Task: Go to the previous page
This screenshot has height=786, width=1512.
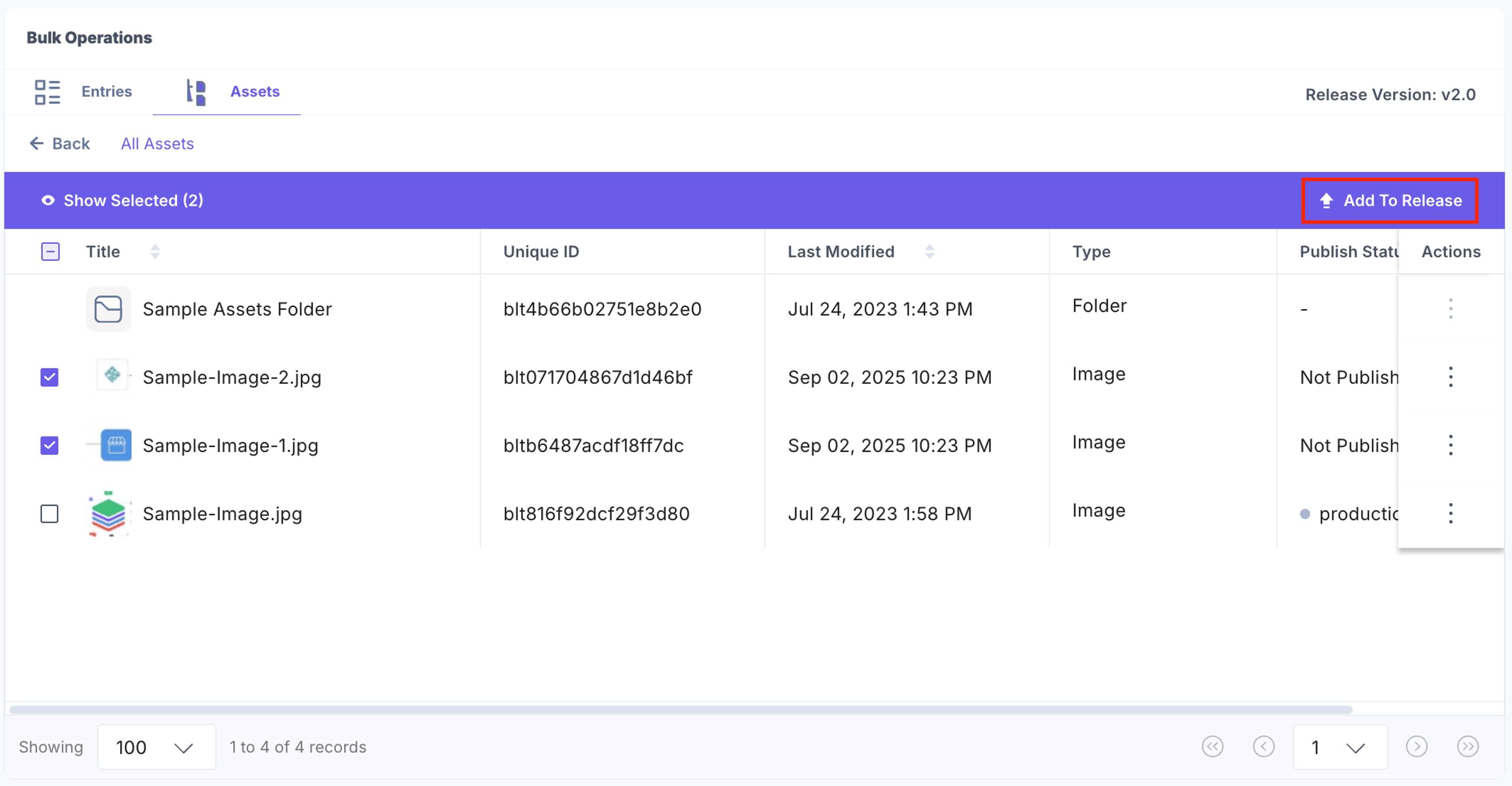Action: (x=1264, y=747)
